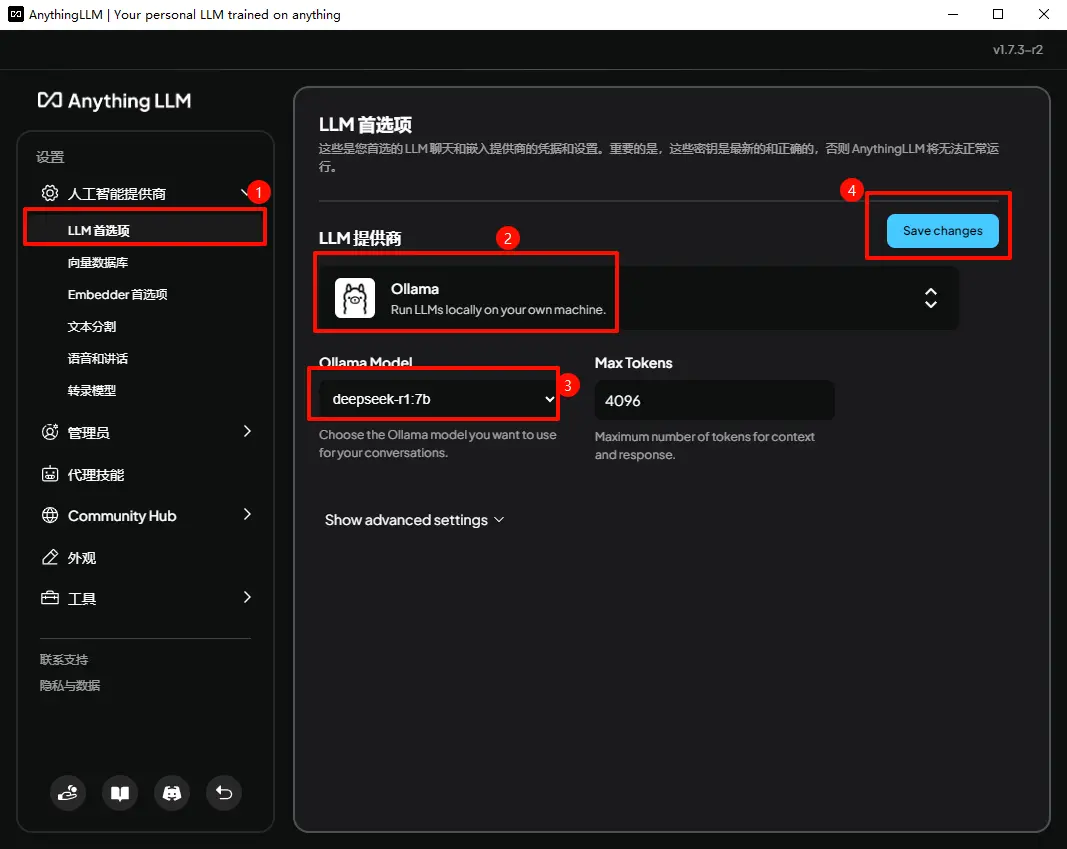Click the Max Tokens input field
This screenshot has height=849, width=1067.
click(715, 400)
